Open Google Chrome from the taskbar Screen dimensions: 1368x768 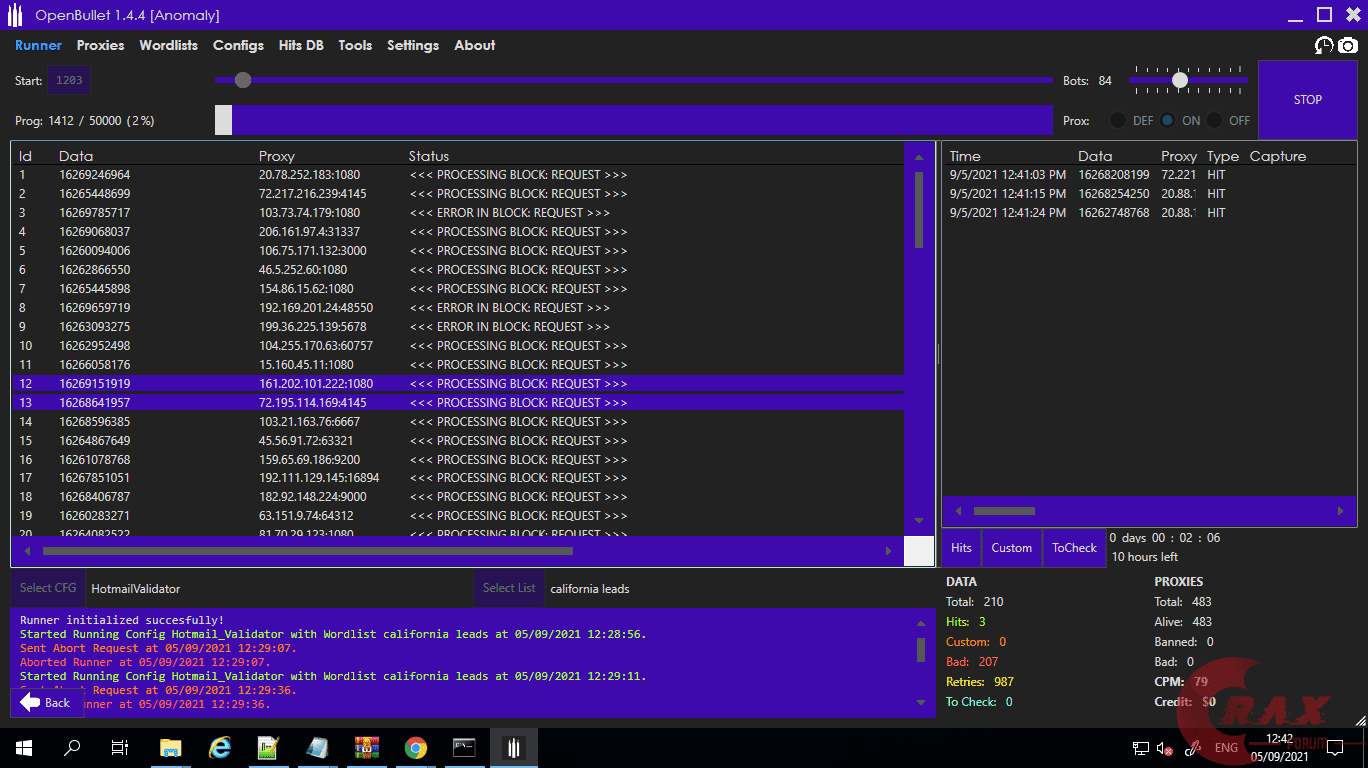click(416, 748)
